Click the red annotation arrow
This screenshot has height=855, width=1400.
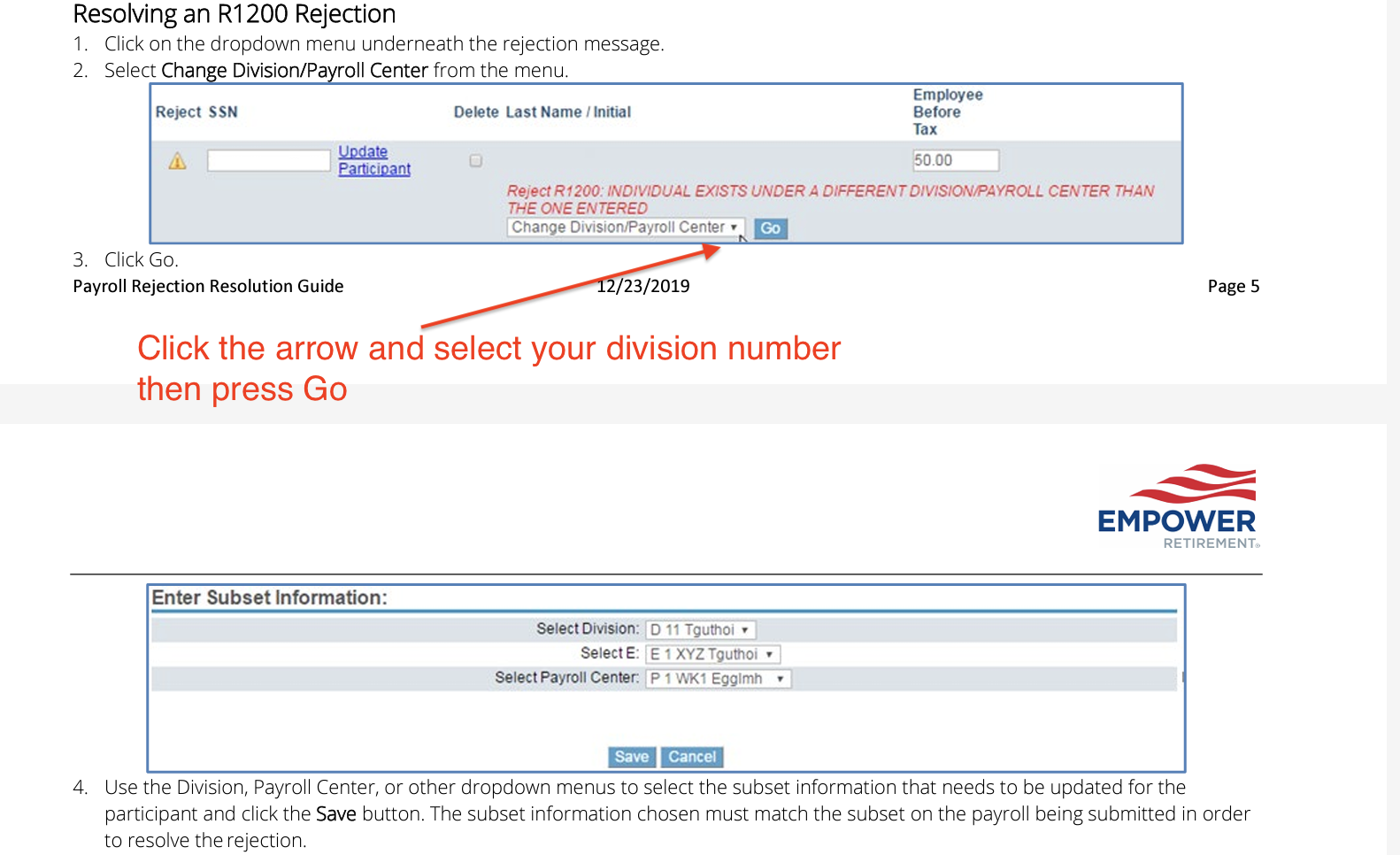566,289
